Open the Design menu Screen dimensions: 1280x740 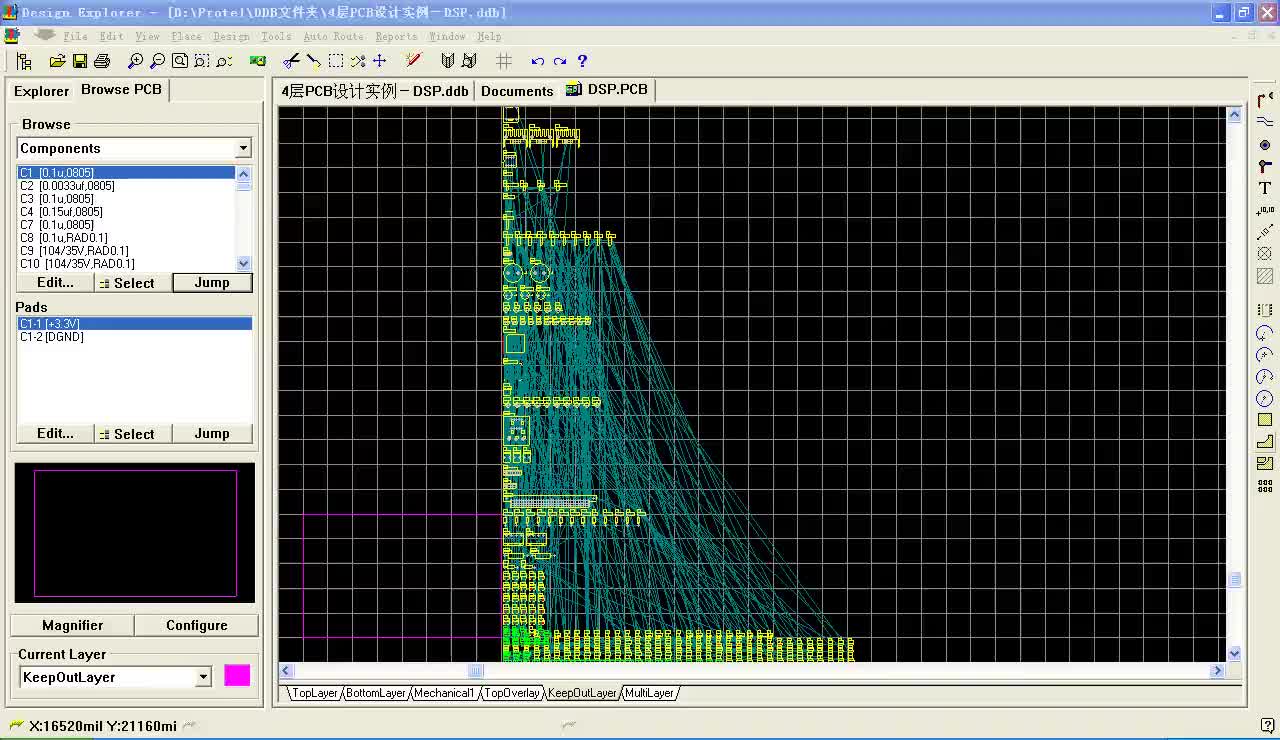231,36
